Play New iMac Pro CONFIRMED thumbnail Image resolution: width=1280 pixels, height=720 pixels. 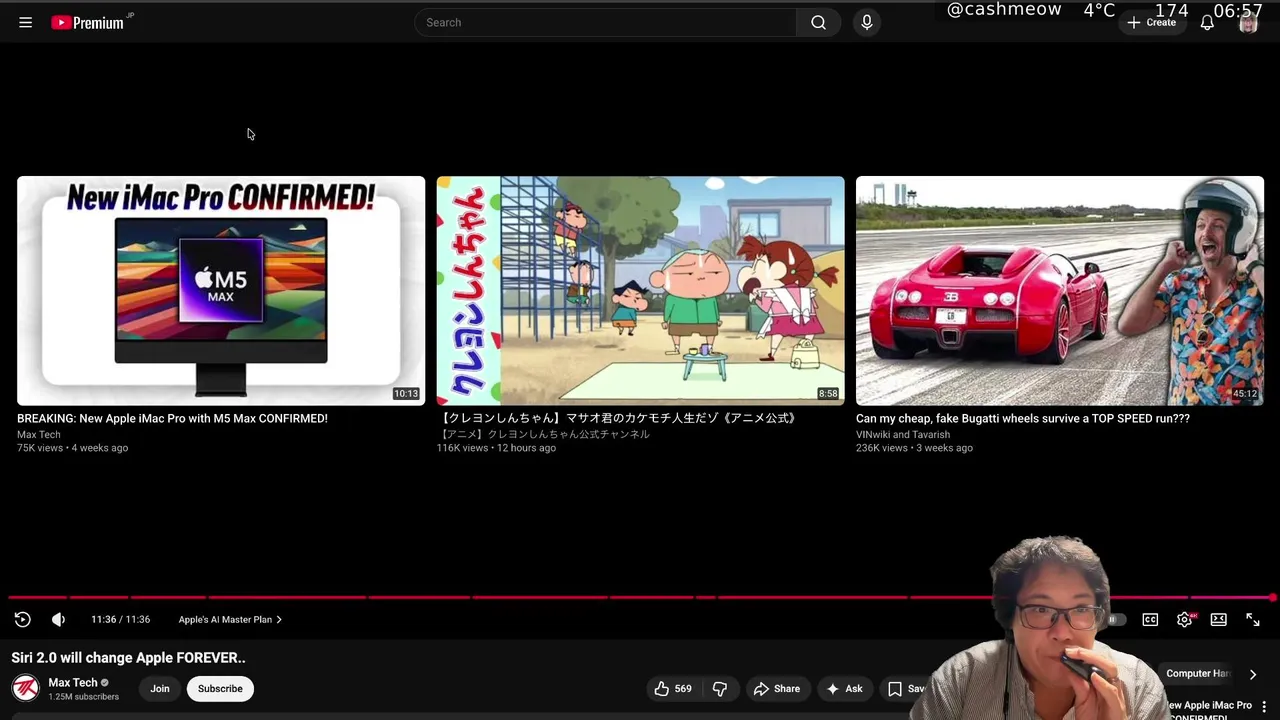221,290
